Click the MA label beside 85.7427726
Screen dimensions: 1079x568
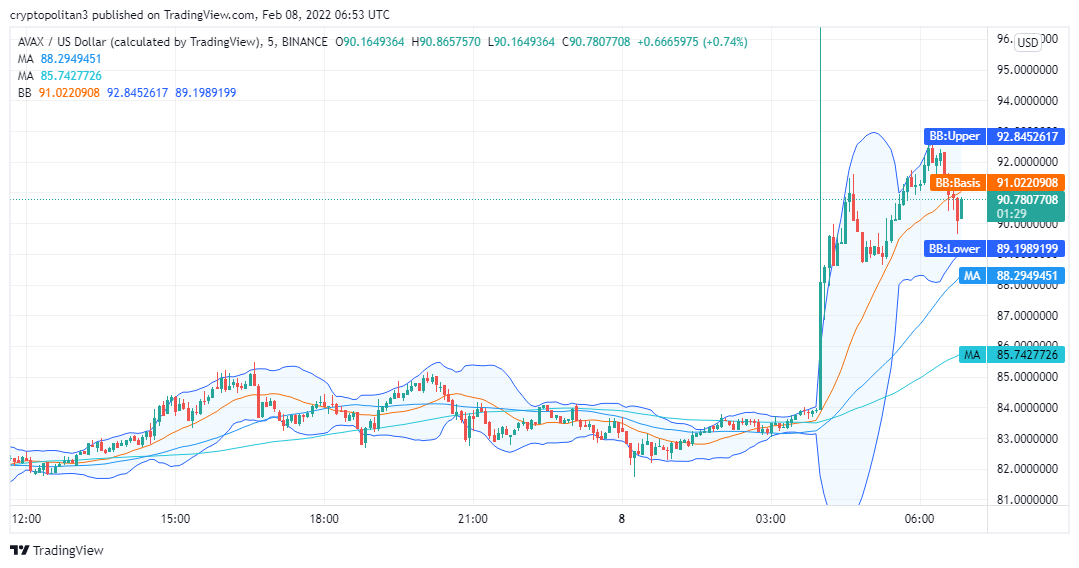tap(970, 354)
